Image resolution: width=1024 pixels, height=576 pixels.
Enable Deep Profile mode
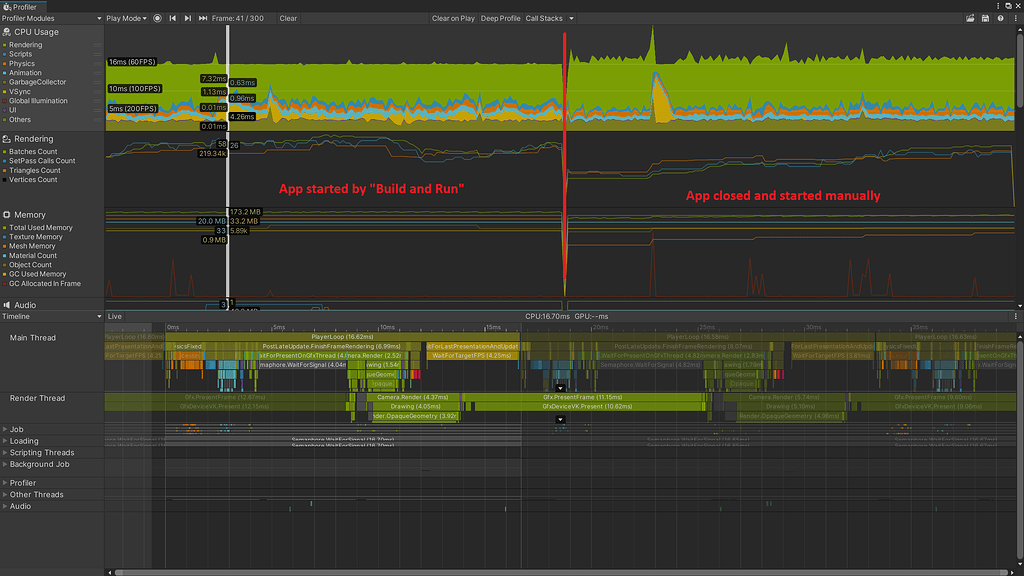[500, 18]
